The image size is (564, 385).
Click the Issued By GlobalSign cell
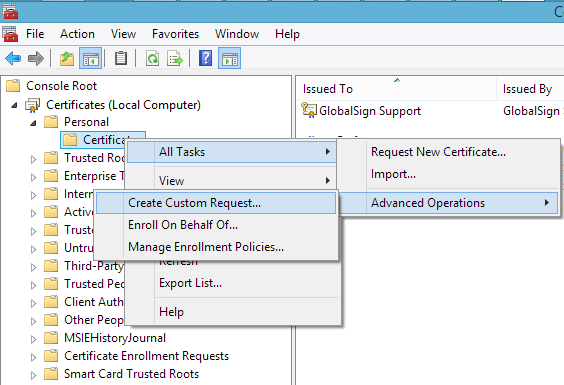pyautogui.click(x=533, y=110)
